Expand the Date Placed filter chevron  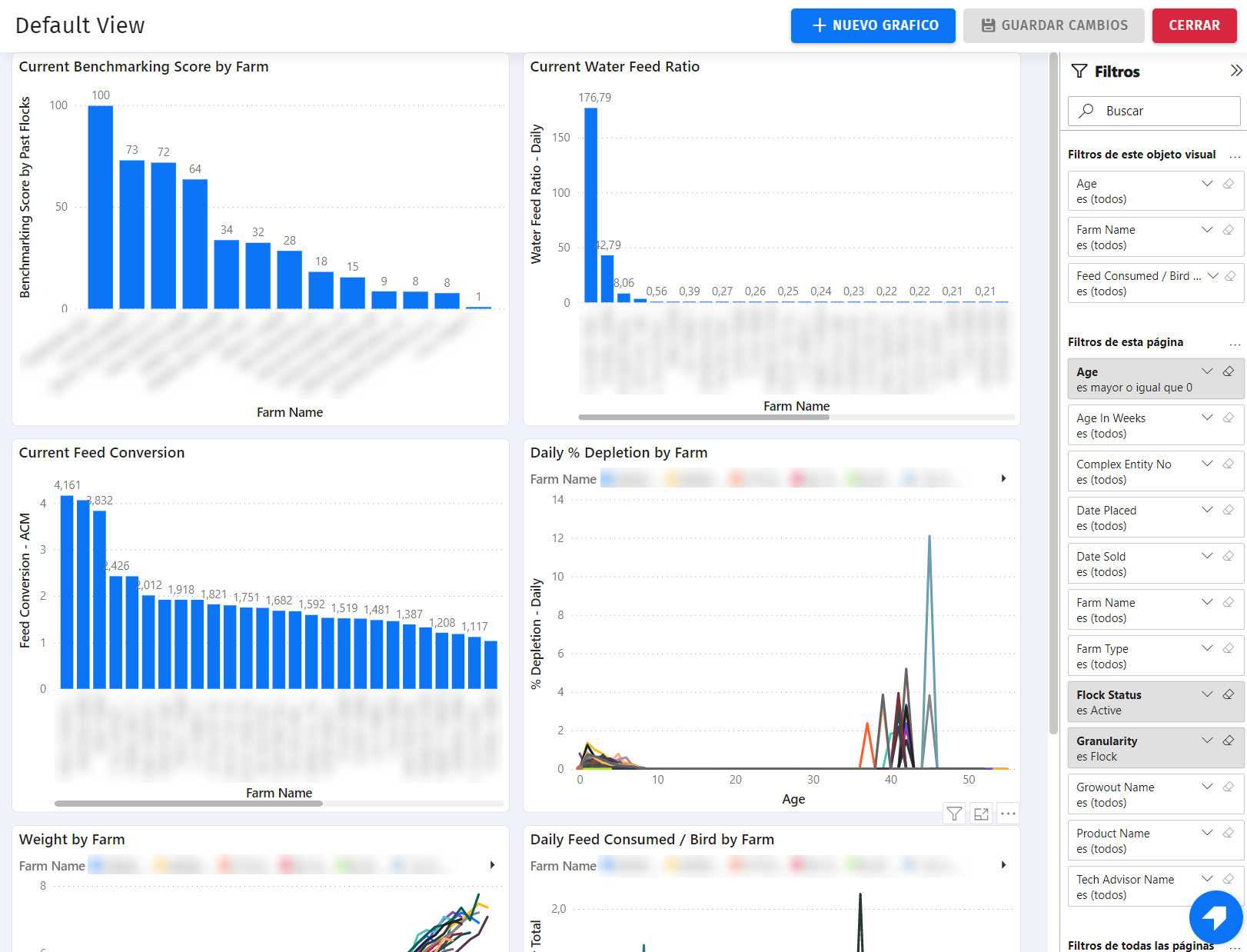click(1207, 510)
